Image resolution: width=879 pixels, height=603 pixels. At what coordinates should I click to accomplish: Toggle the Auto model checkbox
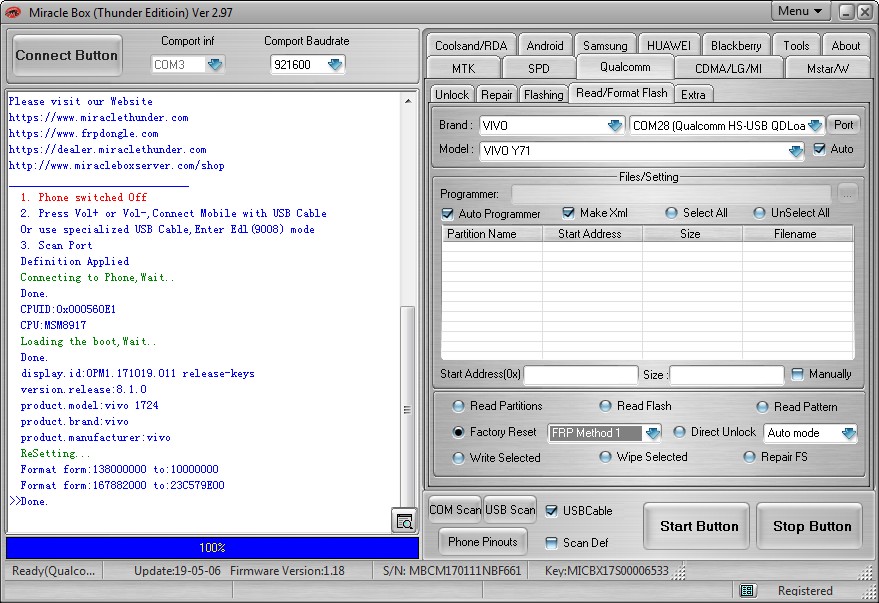pyautogui.click(x=819, y=149)
